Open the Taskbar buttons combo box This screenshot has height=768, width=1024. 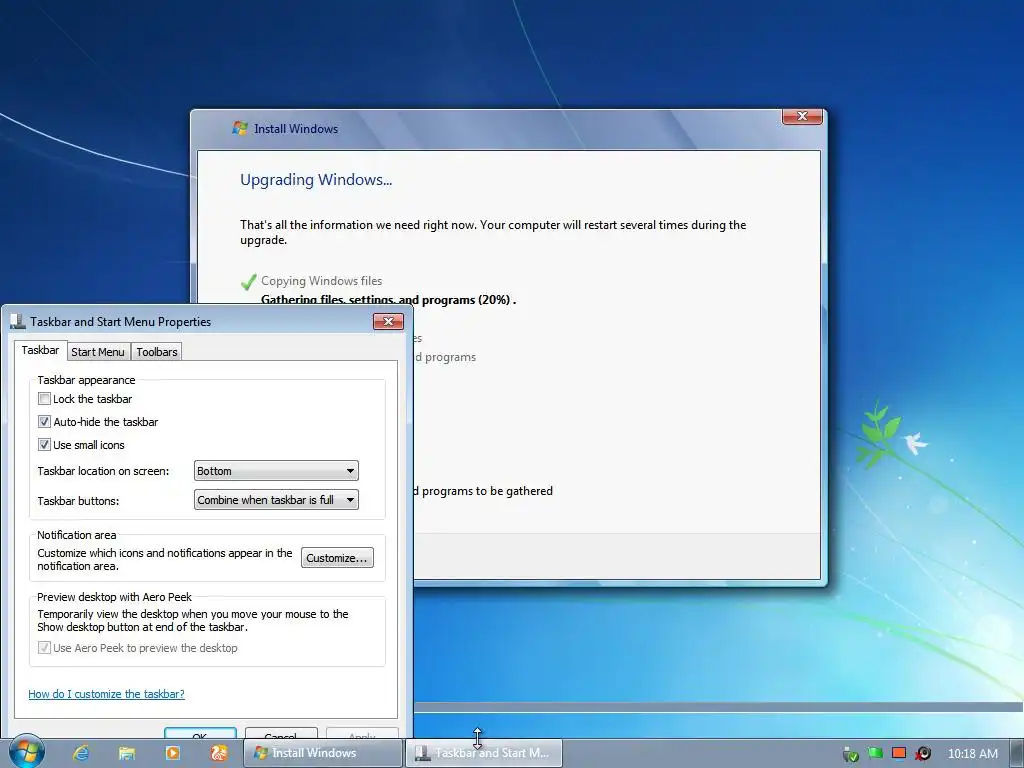click(276, 500)
